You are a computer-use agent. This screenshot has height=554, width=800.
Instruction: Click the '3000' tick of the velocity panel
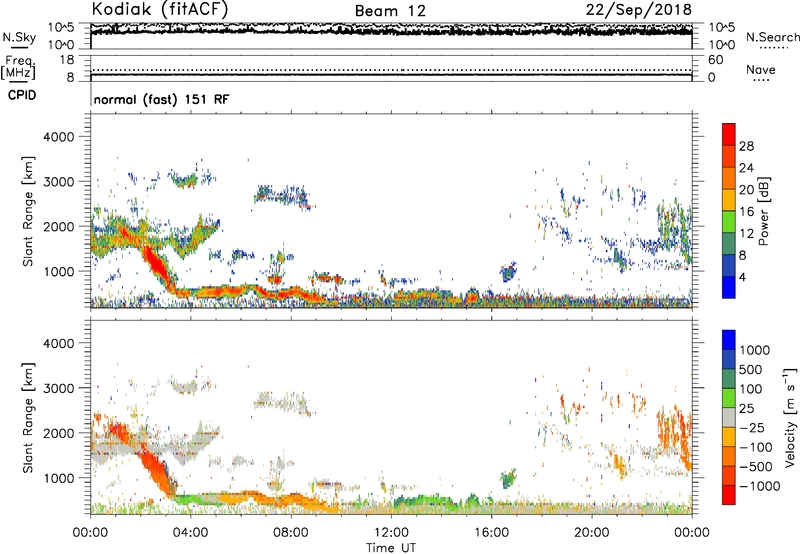tap(58, 388)
